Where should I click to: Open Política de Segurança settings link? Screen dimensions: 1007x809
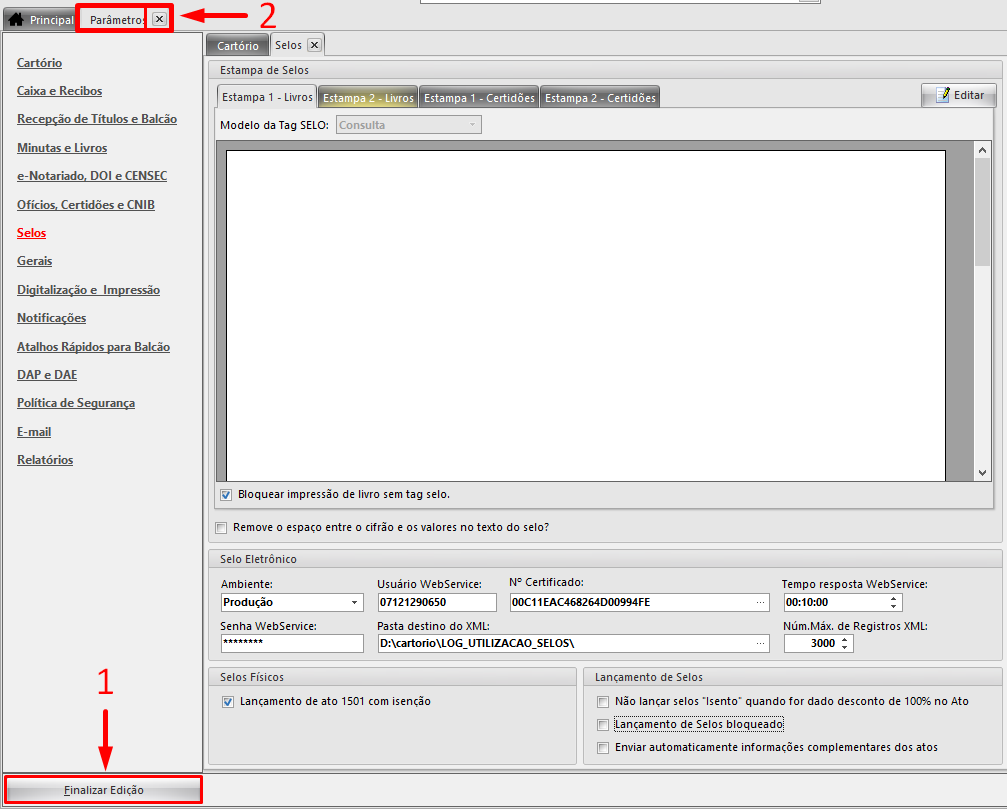[76, 403]
